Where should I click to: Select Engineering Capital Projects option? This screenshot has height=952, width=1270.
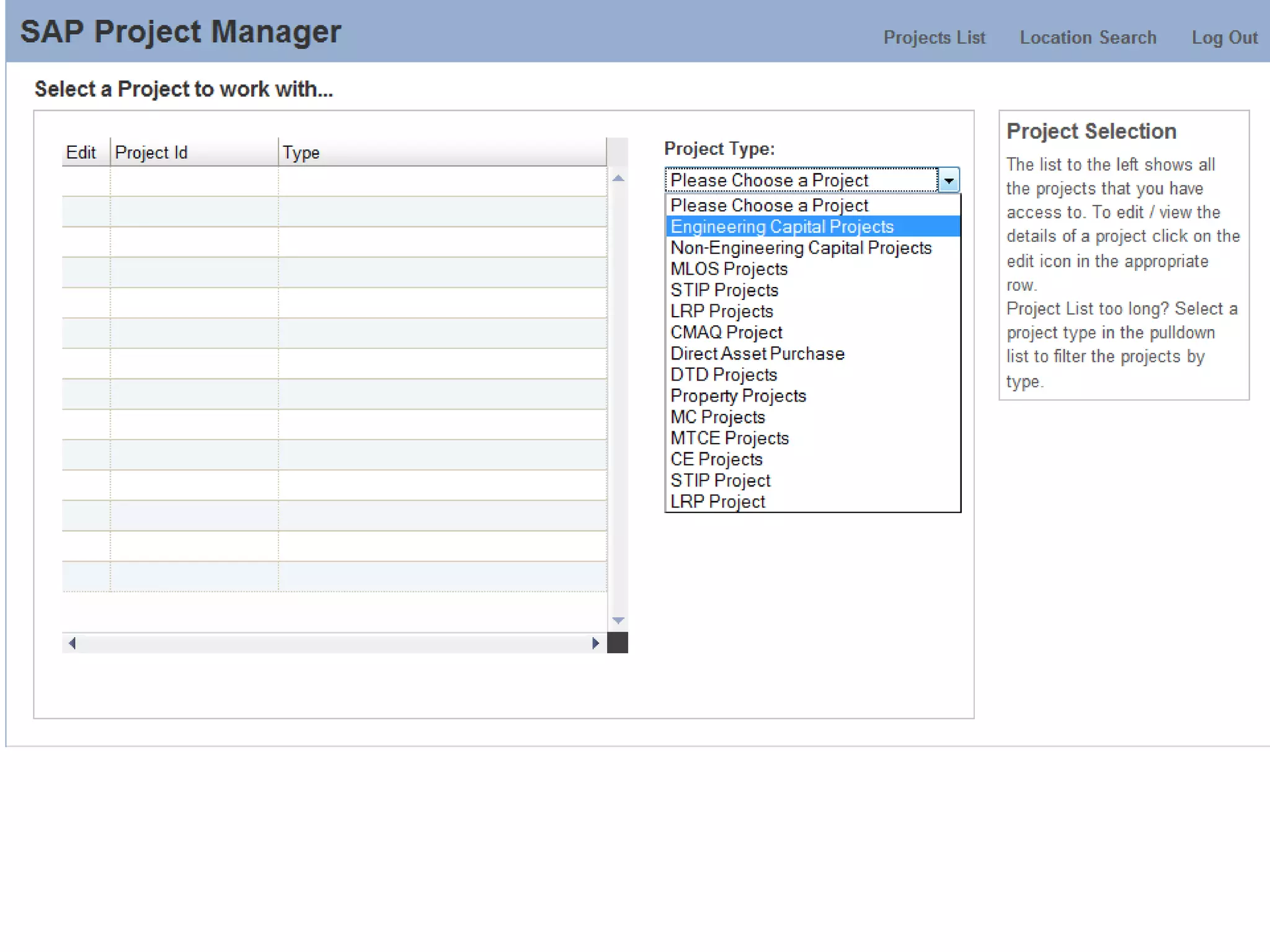(x=782, y=227)
